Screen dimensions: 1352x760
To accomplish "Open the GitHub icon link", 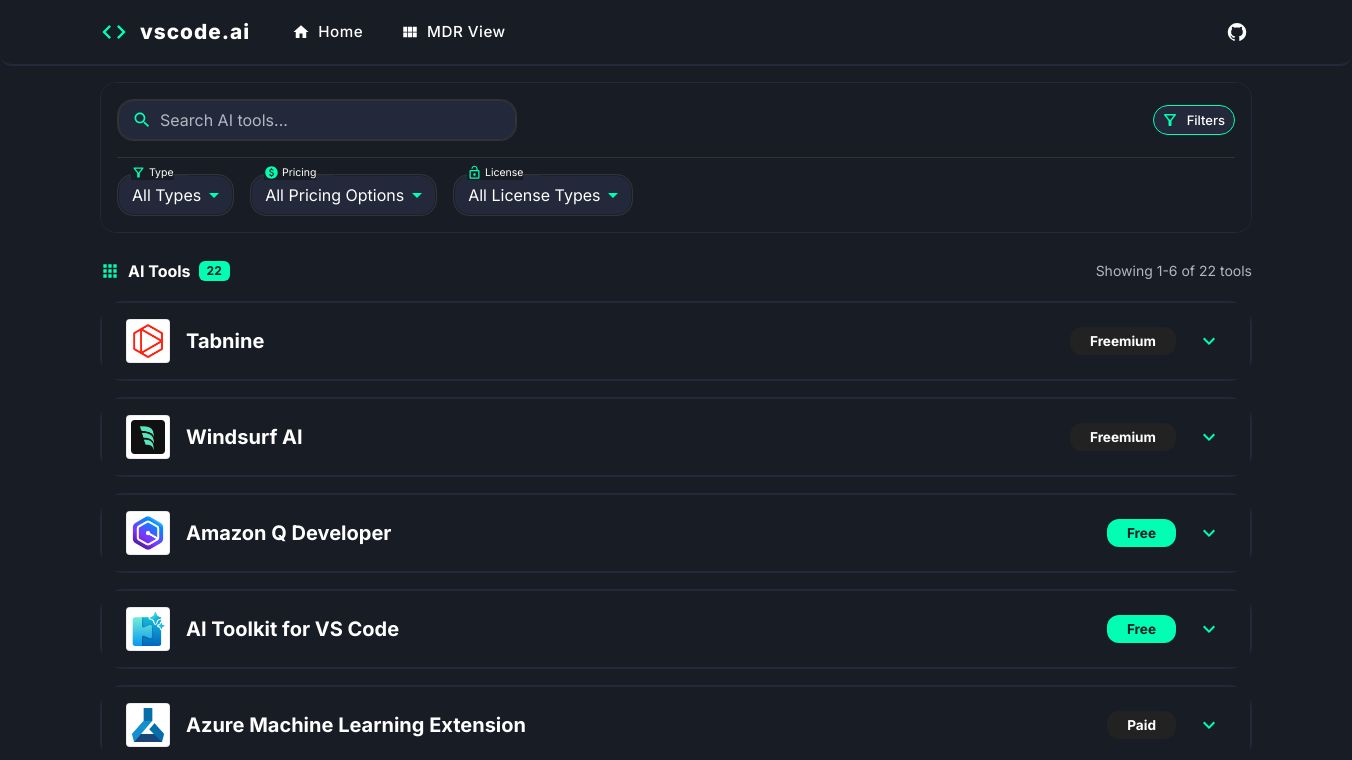I will pos(1237,32).
